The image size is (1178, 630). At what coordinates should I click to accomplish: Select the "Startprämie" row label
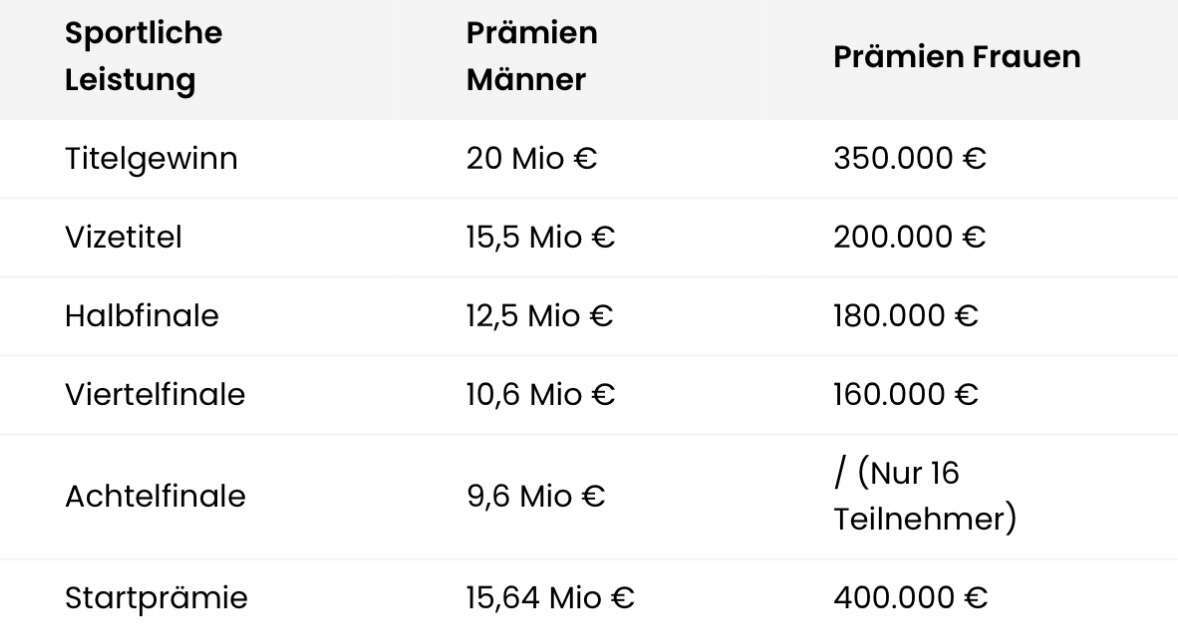pos(155,599)
